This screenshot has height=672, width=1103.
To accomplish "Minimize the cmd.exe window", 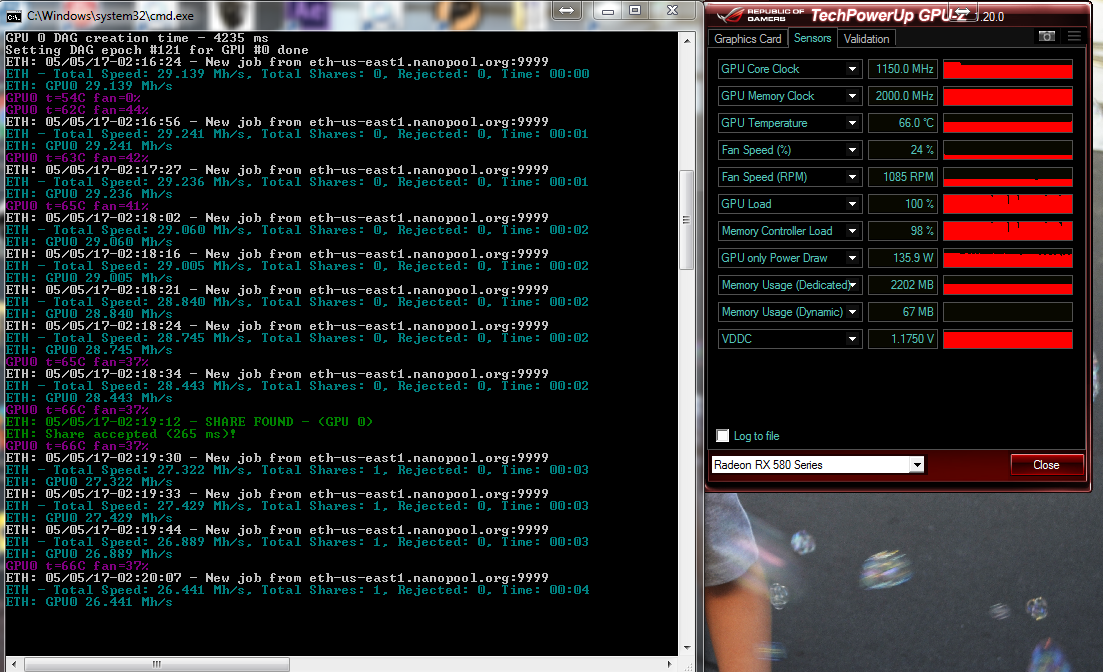I will tap(608, 11).
